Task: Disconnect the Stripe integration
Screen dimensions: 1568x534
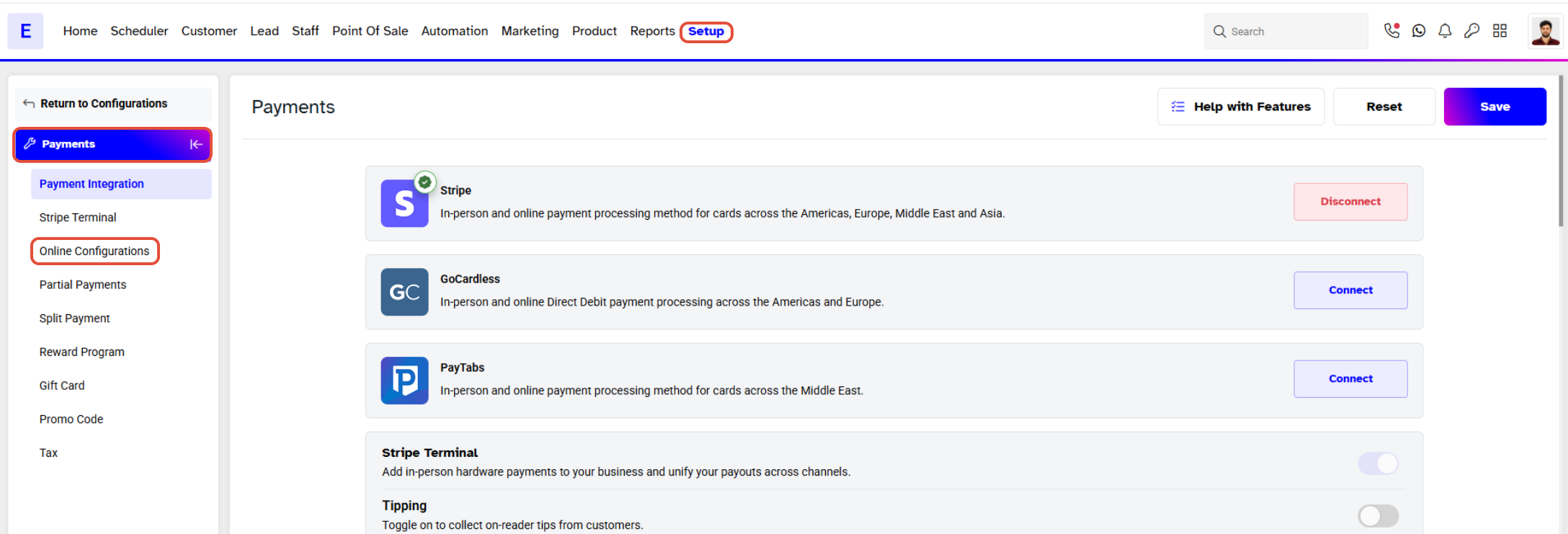Action: tap(1350, 202)
